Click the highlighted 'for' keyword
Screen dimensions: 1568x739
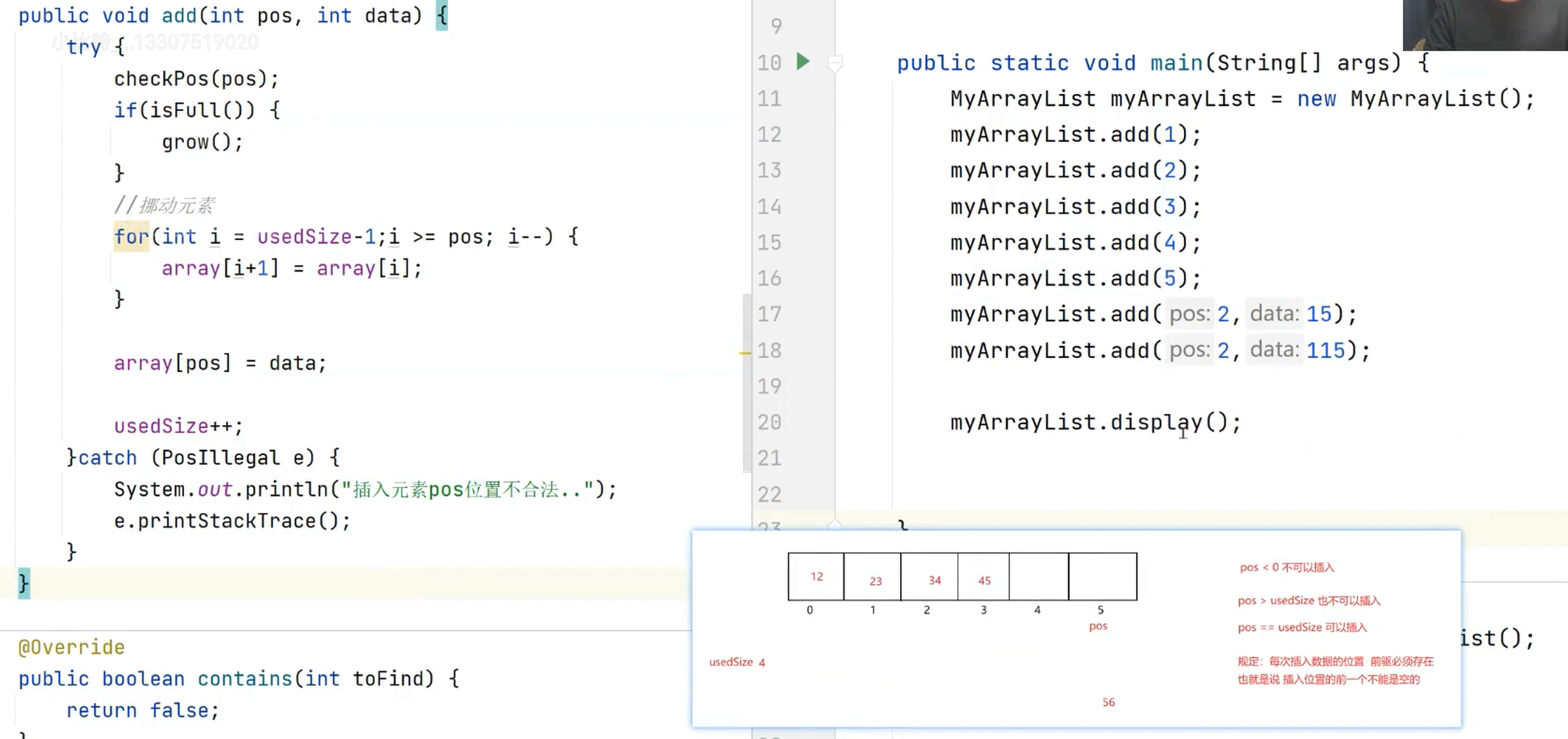point(131,237)
